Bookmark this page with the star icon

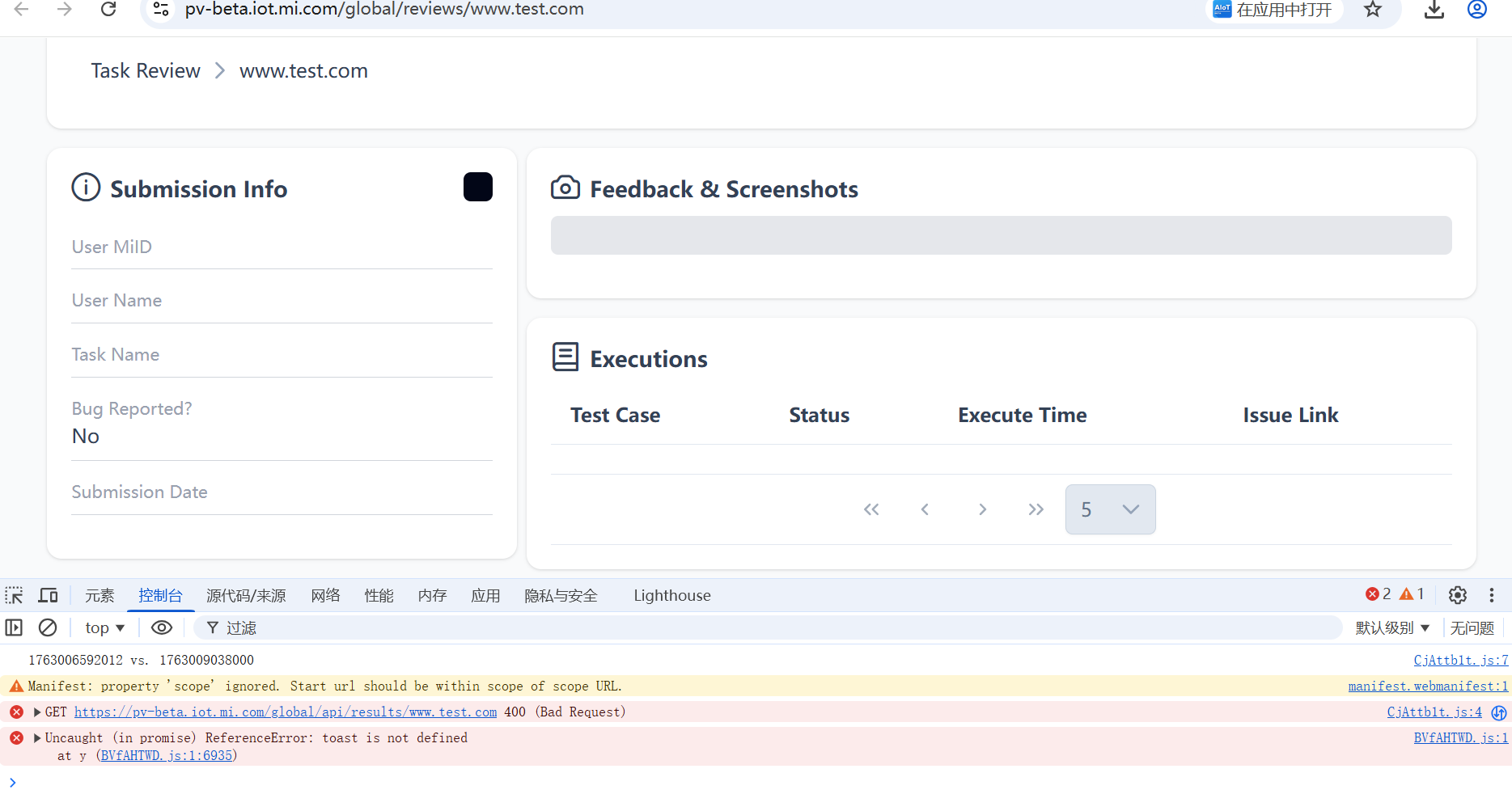(x=1372, y=10)
